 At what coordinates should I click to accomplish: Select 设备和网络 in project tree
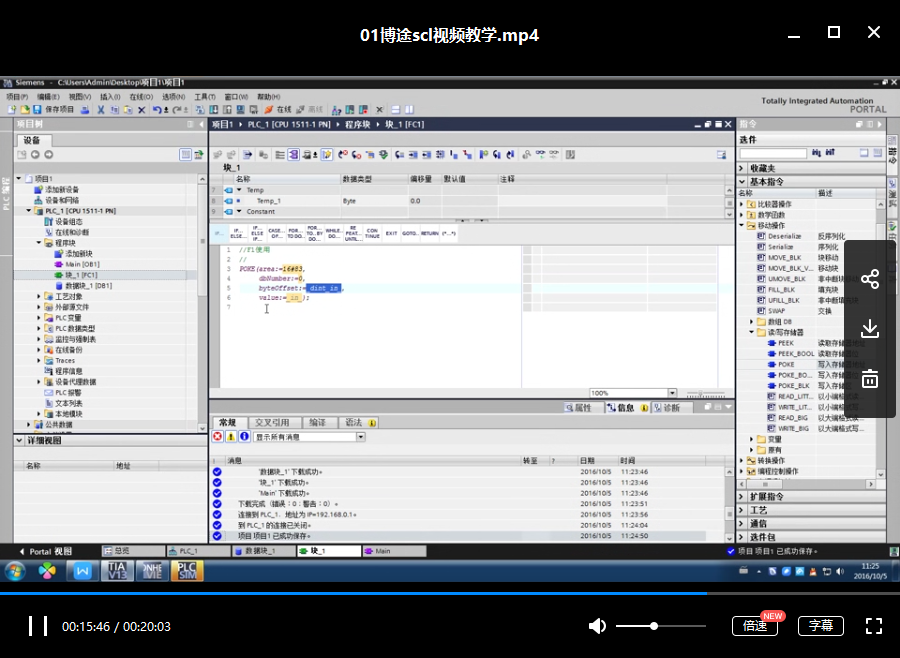coord(61,200)
